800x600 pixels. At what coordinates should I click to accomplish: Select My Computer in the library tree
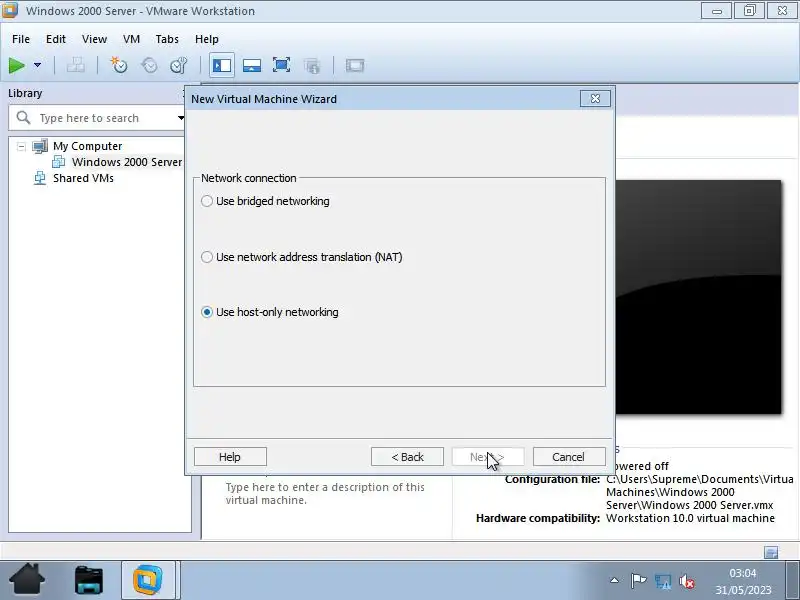pyautogui.click(x=87, y=146)
